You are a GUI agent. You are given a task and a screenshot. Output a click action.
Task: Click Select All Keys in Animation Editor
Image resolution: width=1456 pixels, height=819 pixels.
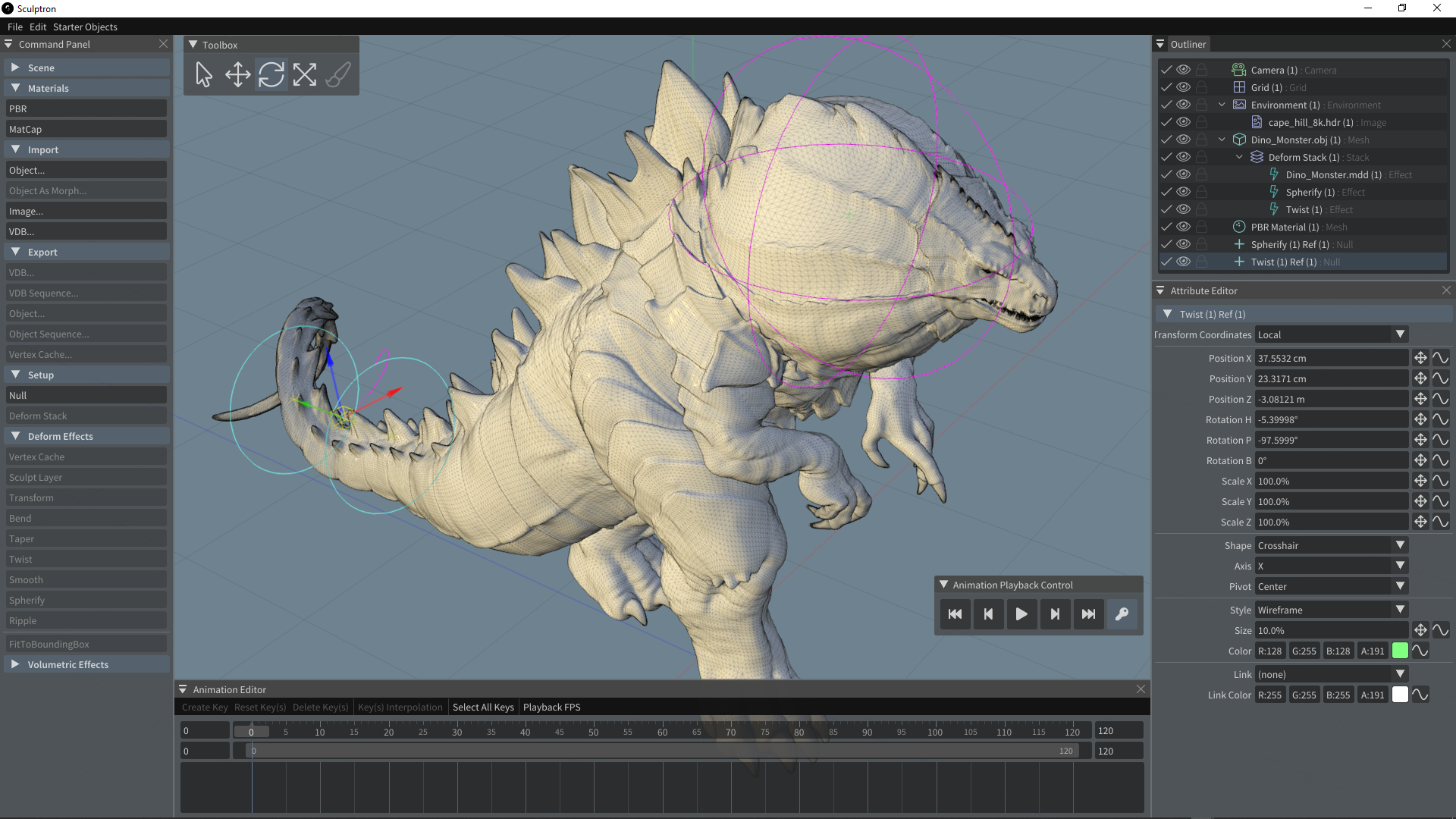coord(483,707)
